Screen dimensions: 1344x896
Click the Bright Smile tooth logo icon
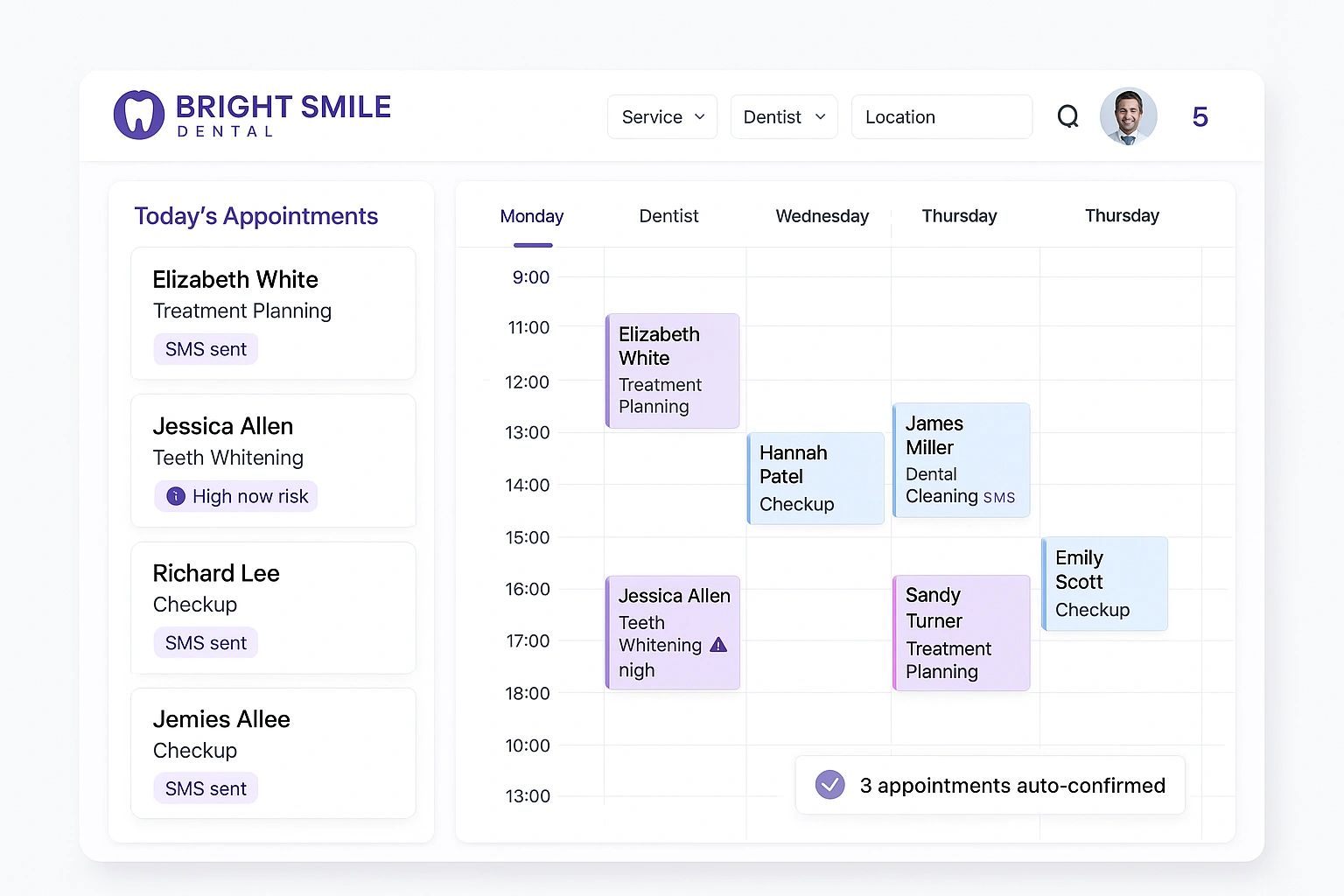(x=139, y=115)
